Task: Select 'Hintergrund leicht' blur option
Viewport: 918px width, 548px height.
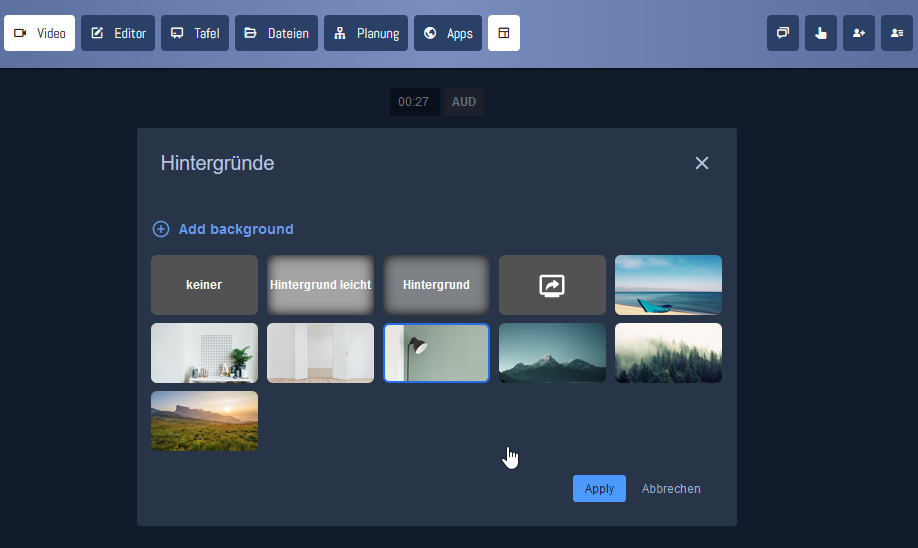Action: [x=320, y=285]
